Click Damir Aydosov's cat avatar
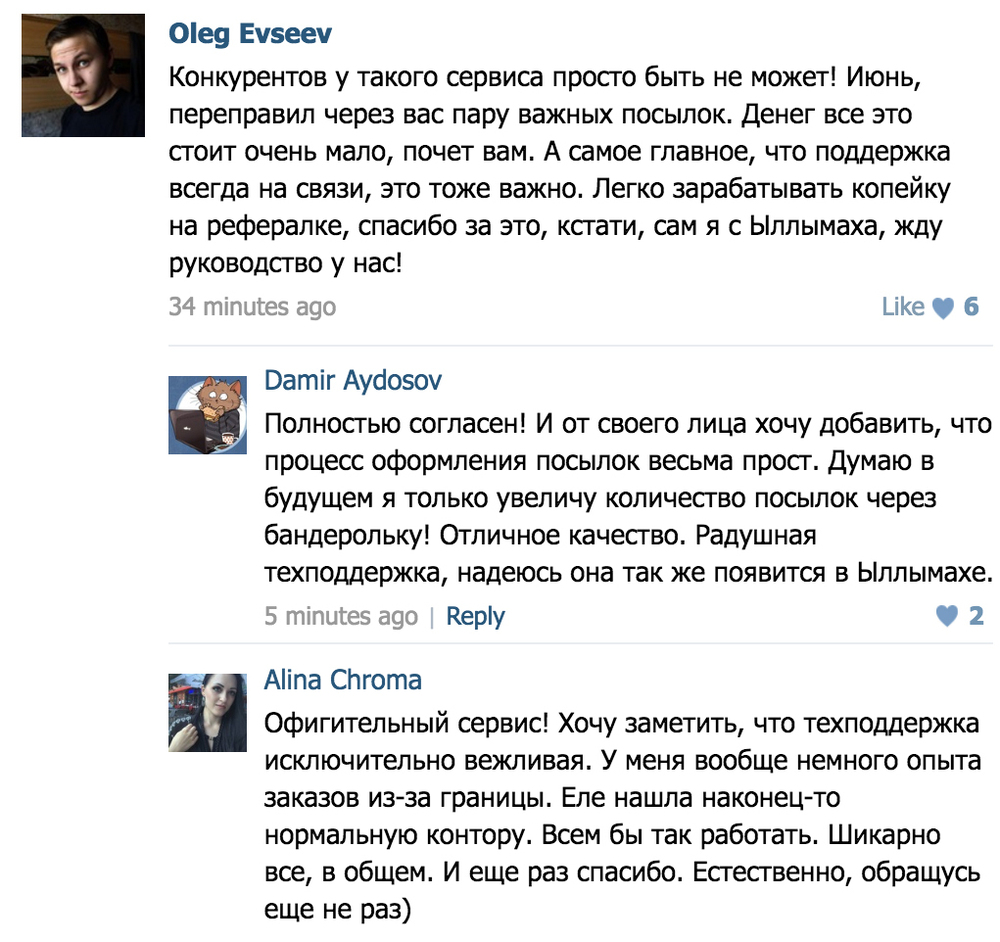1000x942 pixels. (206, 416)
